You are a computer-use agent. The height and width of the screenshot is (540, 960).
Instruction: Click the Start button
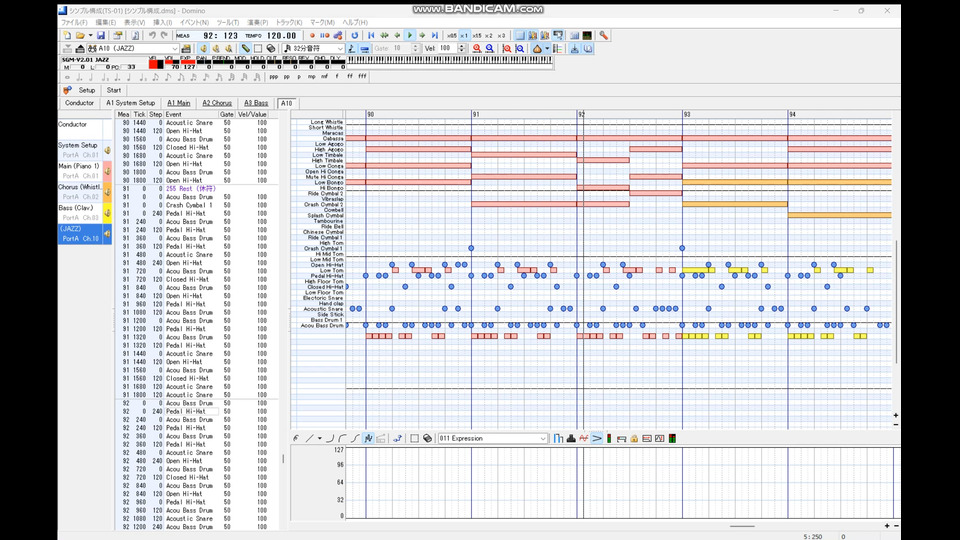click(x=114, y=90)
